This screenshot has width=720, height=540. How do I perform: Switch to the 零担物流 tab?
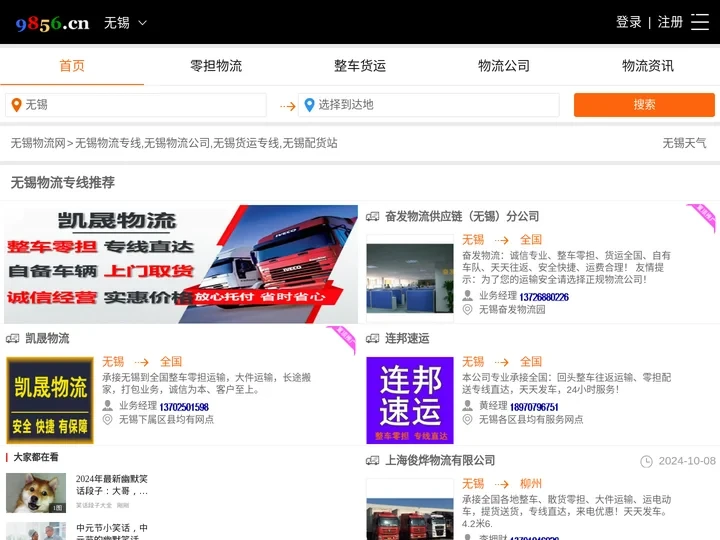coord(216,66)
